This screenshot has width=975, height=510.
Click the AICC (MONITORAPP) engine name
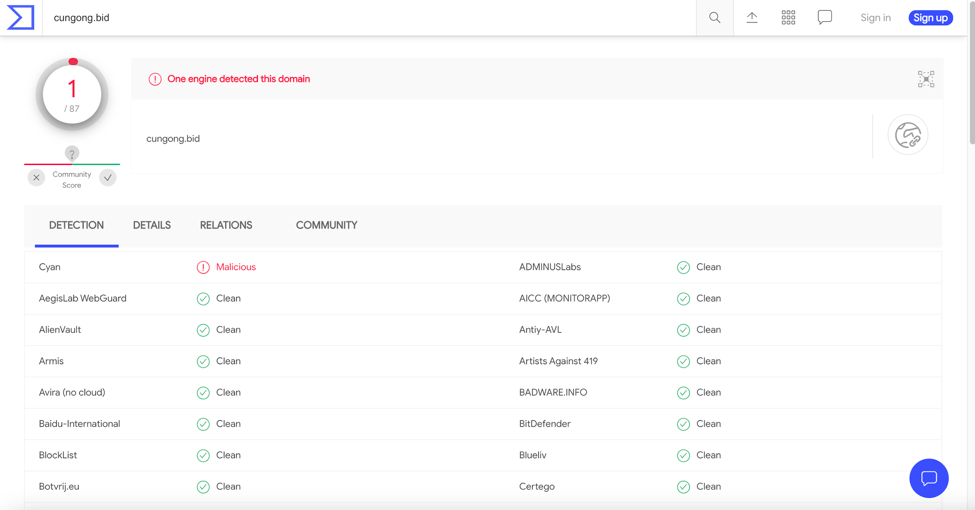tap(565, 299)
